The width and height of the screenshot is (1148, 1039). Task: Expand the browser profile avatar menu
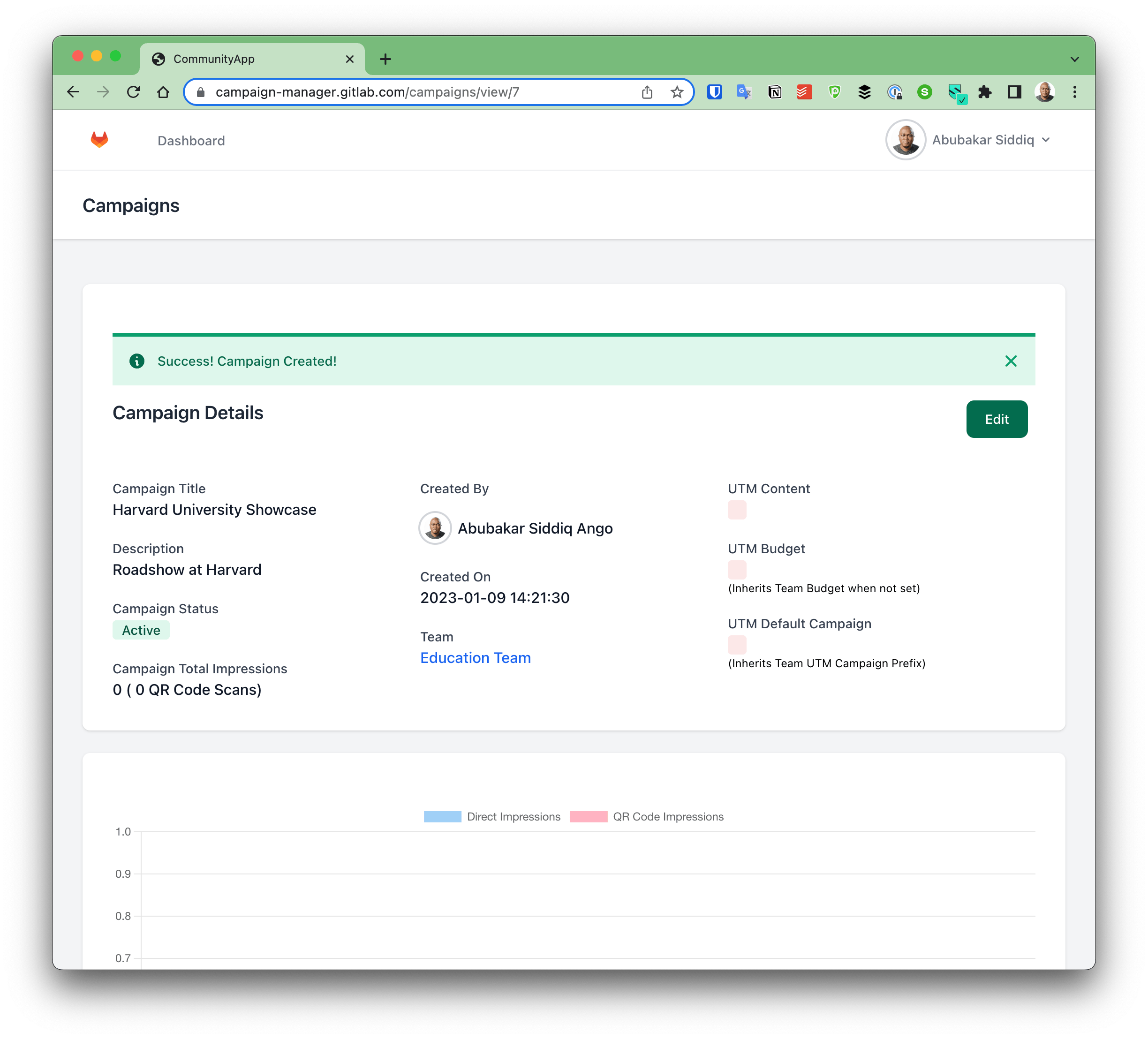click(x=1043, y=91)
